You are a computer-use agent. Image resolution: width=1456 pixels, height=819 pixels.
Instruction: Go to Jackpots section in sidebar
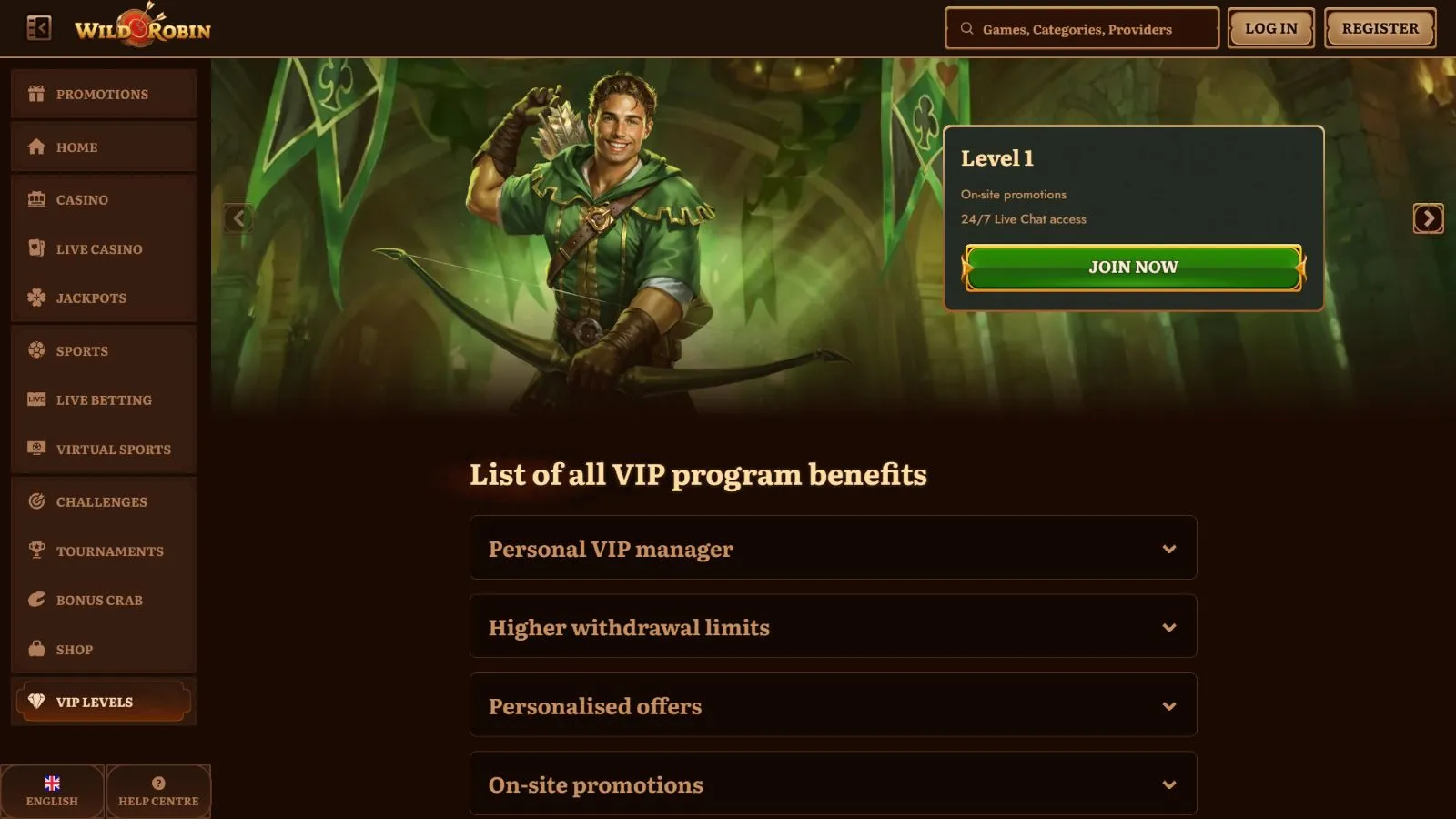pyautogui.click(x=104, y=298)
